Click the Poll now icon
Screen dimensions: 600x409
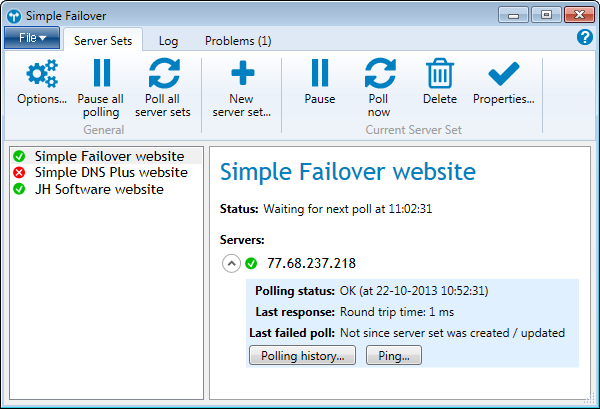tap(379, 76)
